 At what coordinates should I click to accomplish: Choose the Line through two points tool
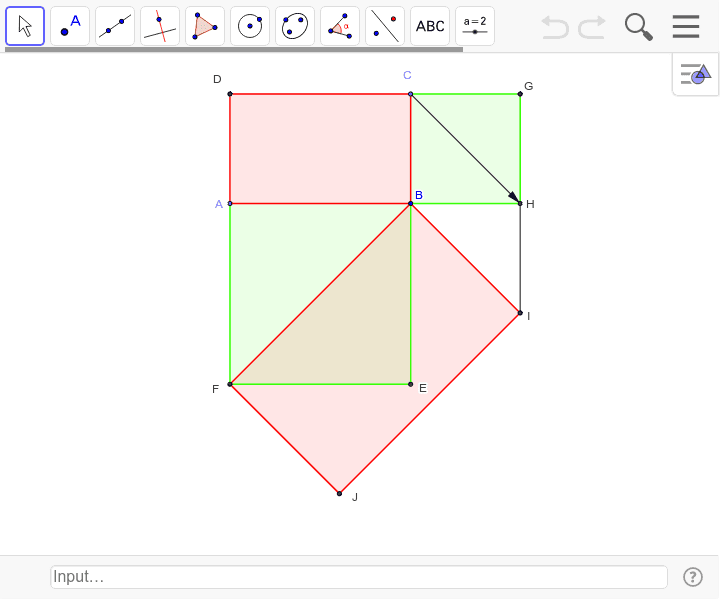click(115, 26)
